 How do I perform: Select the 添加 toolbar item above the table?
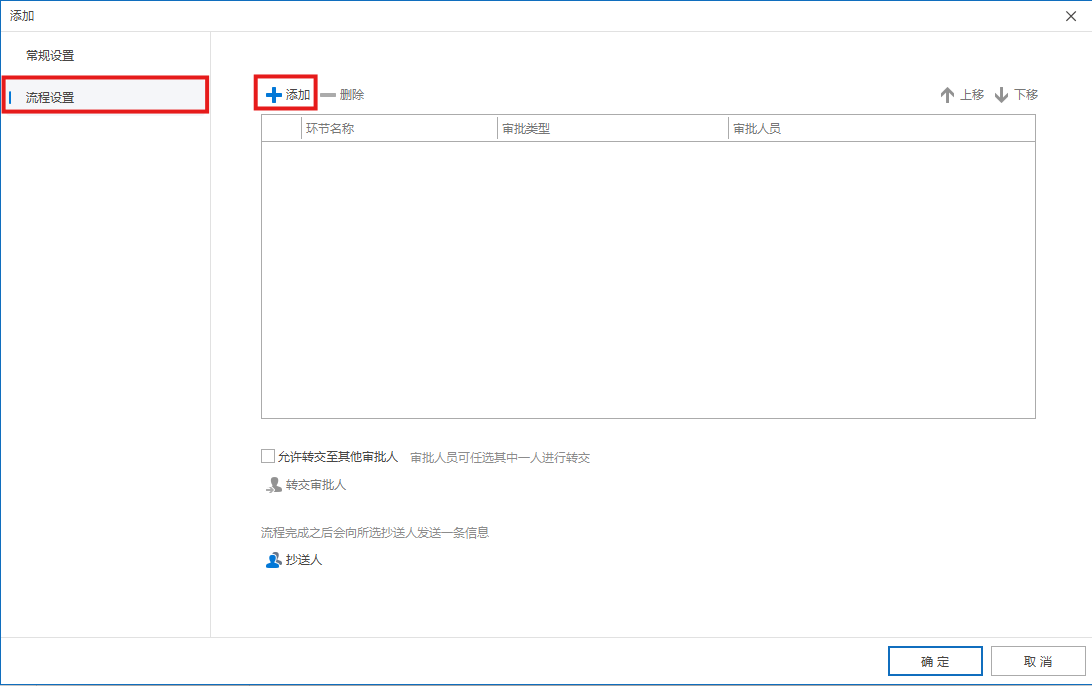tap(287, 93)
